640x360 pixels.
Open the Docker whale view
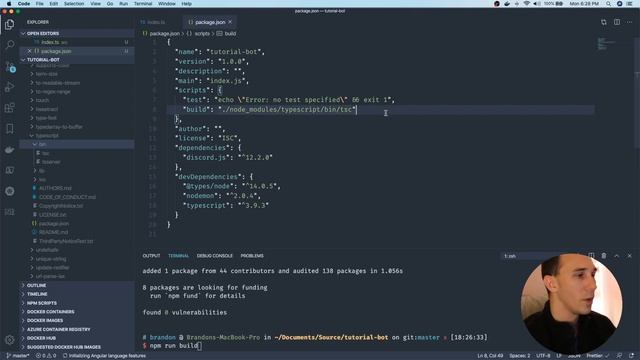[x=9, y=150]
